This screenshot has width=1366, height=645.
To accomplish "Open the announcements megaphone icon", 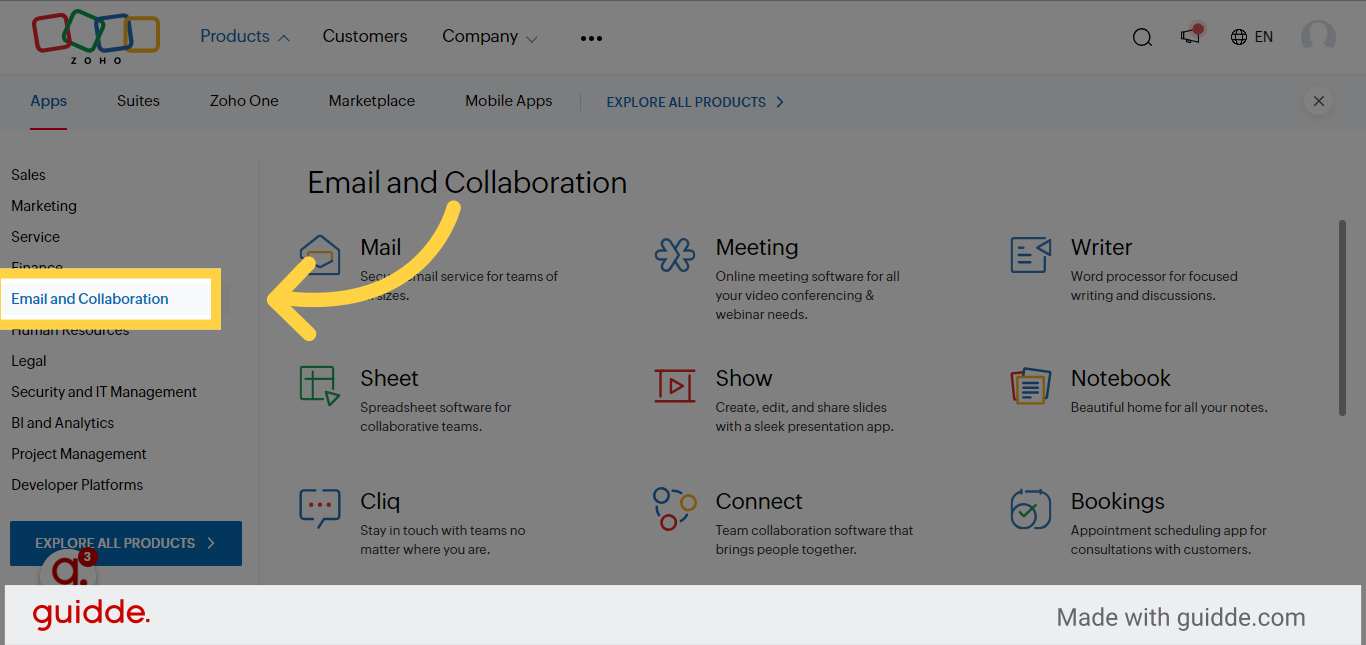I will point(1190,35).
